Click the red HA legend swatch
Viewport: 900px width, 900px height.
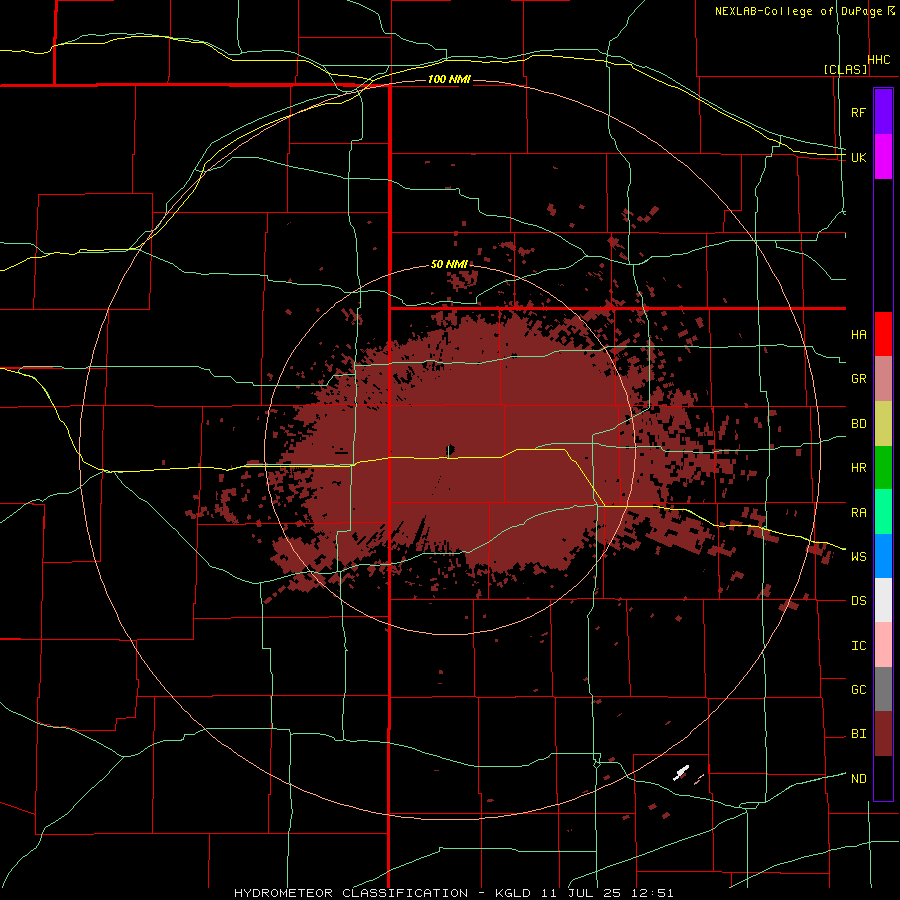pos(883,334)
